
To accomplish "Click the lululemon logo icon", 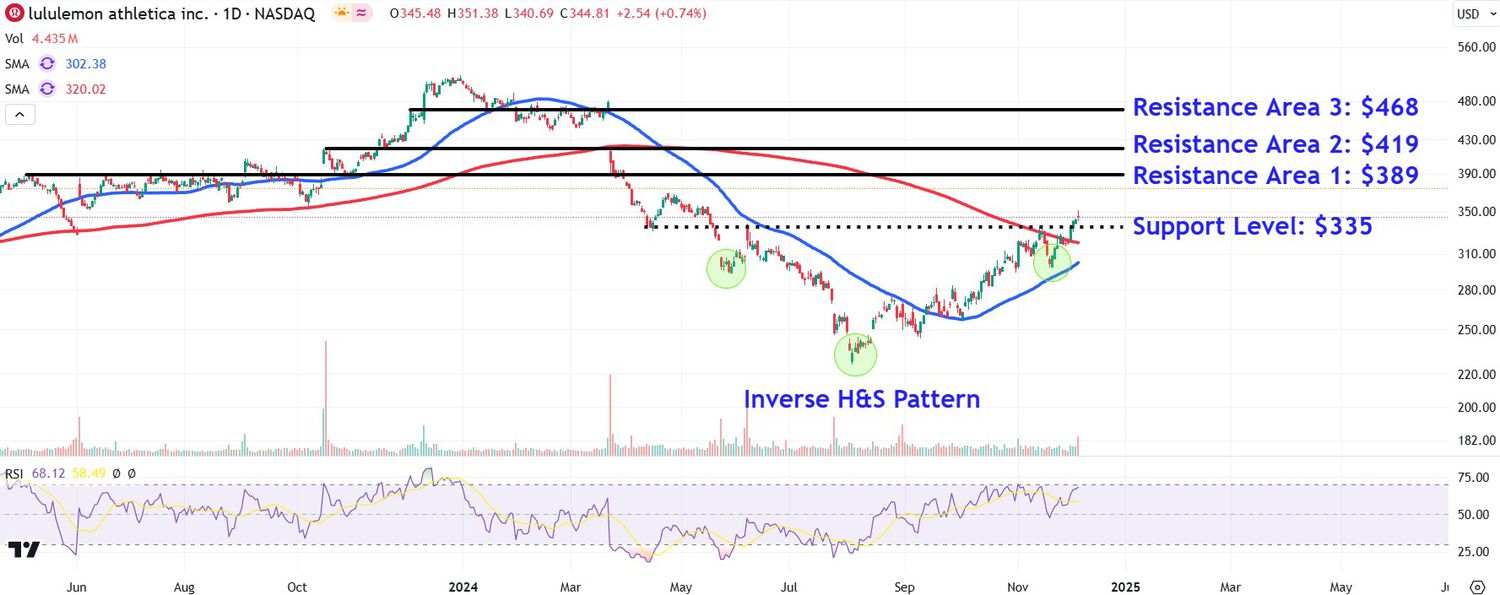I will pos(14,14).
